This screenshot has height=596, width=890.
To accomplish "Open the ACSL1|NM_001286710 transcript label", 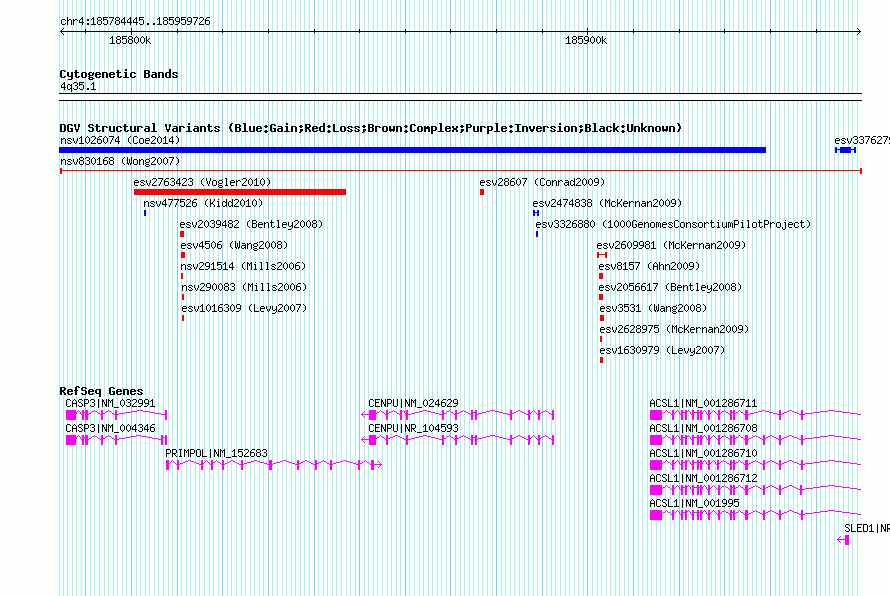I will 703,453.
